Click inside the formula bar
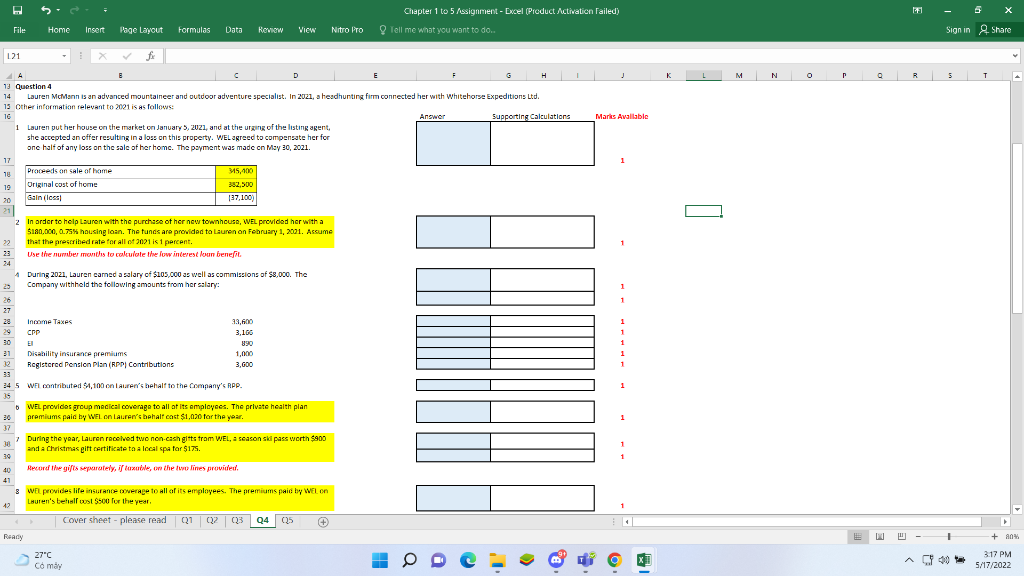Image resolution: width=1024 pixels, height=576 pixels. point(586,56)
